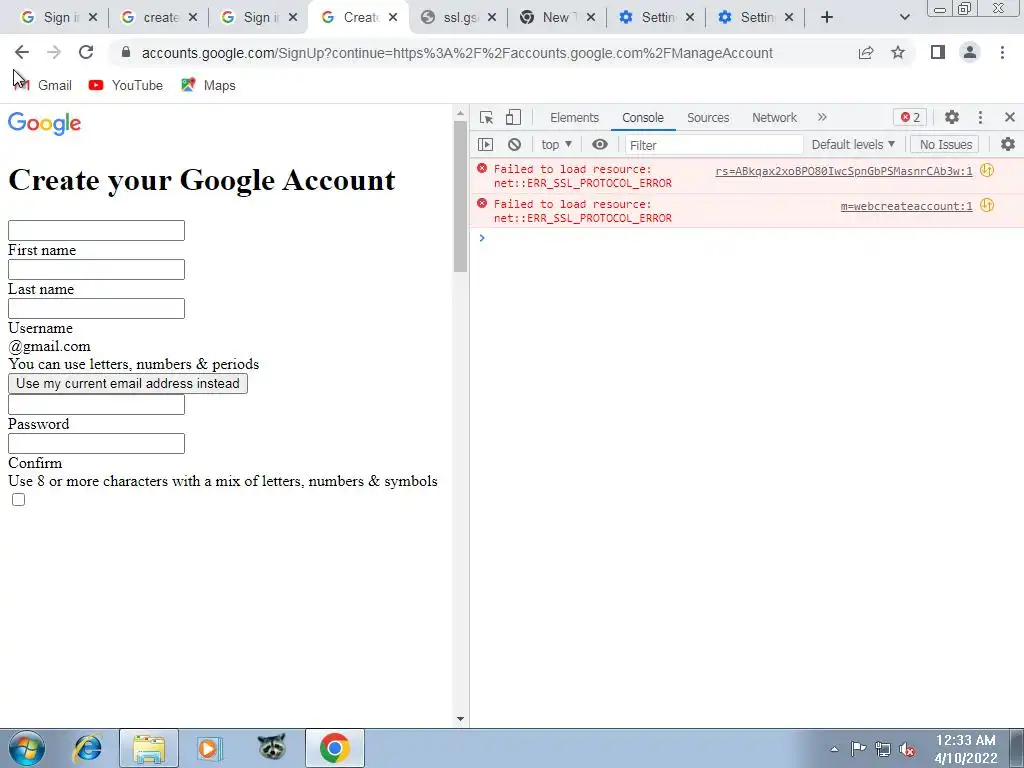
Task: Select the inspect element picker icon
Action: [487, 118]
